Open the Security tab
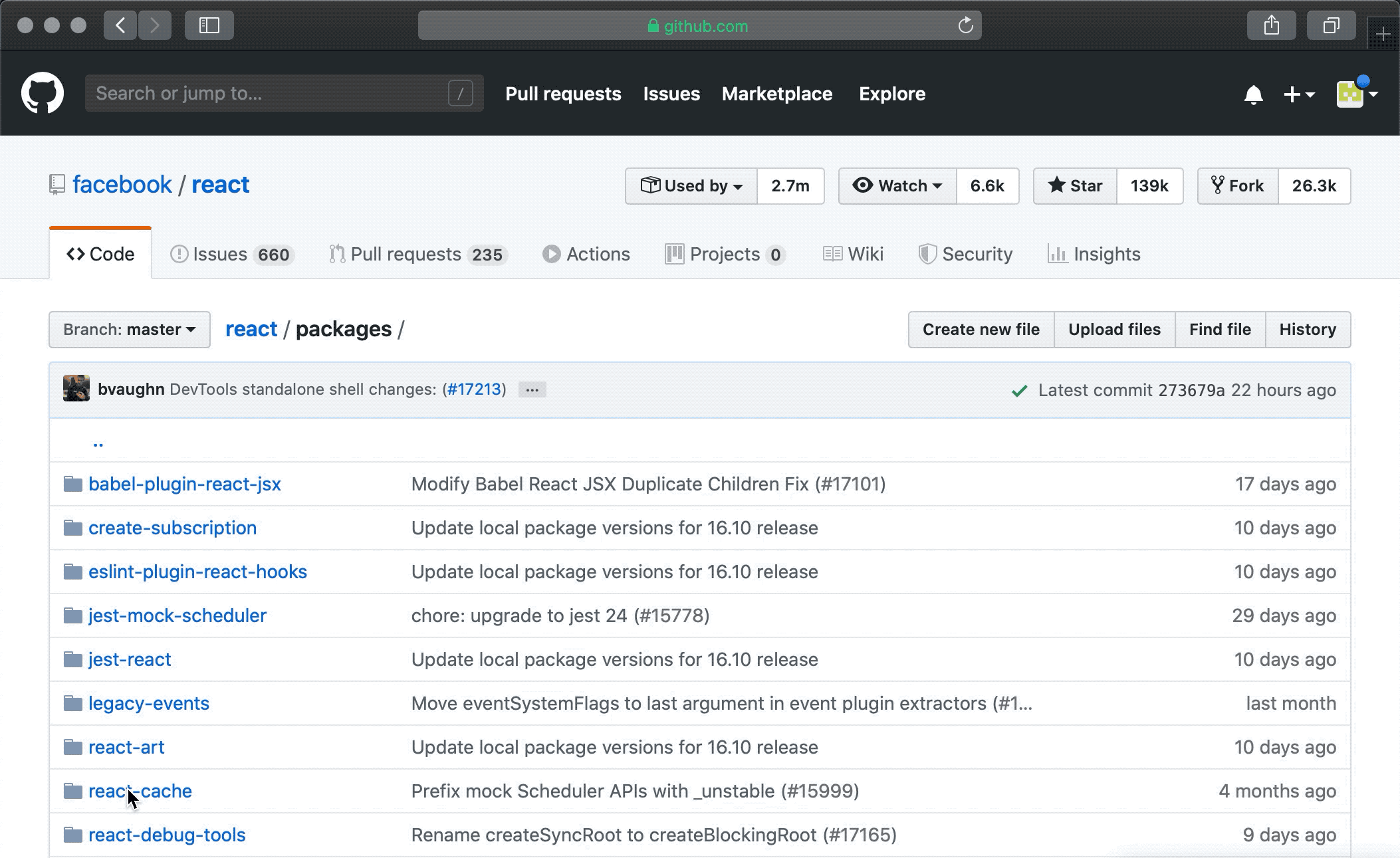 click(x=965, y=254)
